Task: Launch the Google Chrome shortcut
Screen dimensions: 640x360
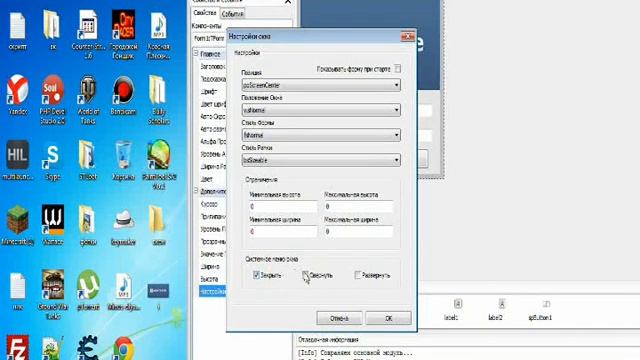Action: click(x=123, y=348)
